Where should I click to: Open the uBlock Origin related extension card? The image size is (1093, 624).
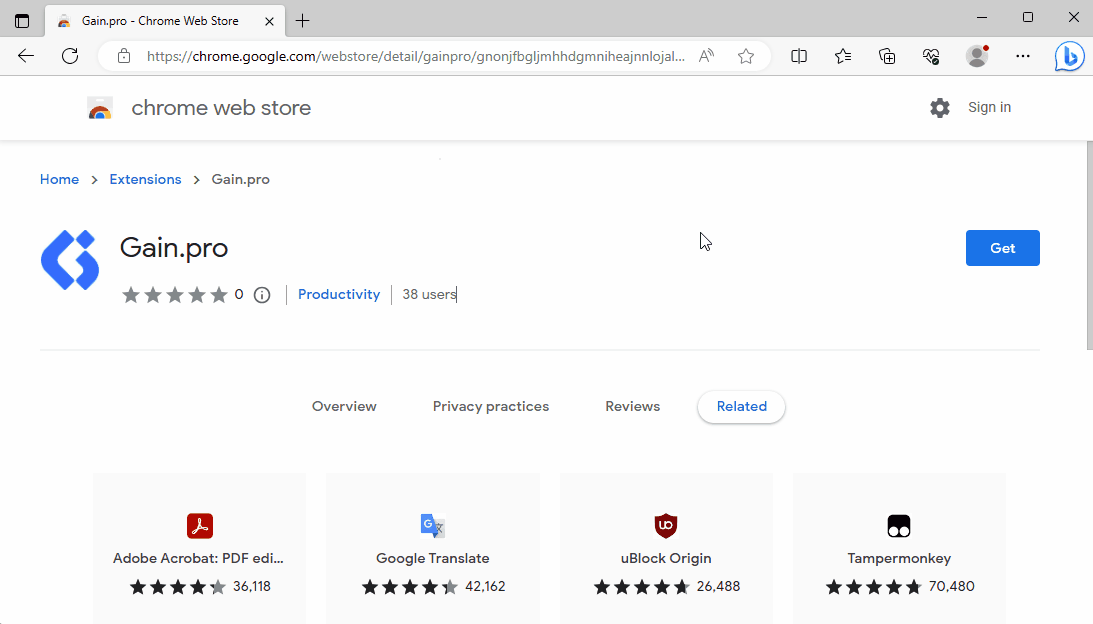pos(666,550)
